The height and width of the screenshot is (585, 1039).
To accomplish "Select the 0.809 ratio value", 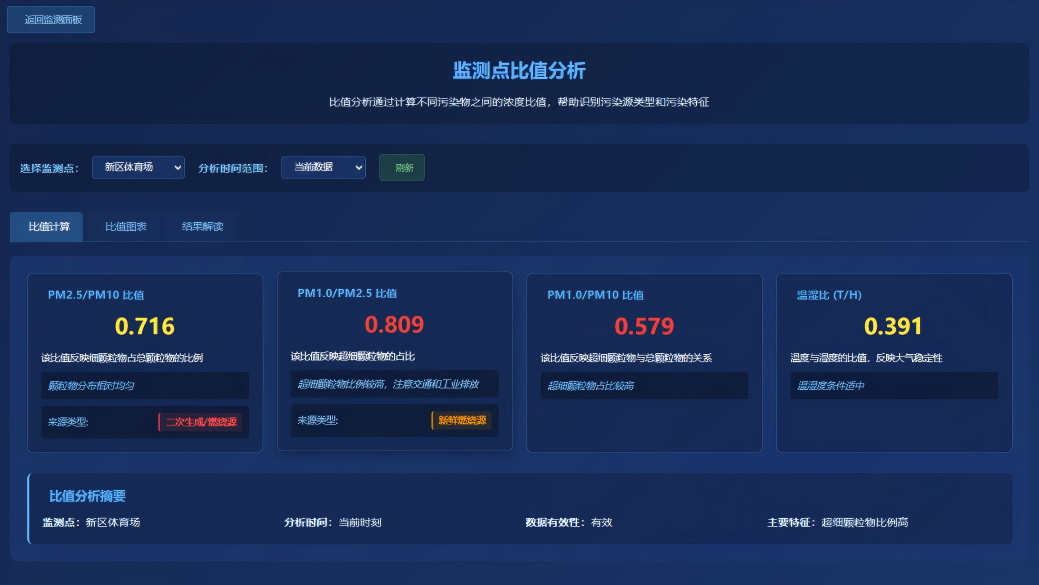I will click(394, 324).
